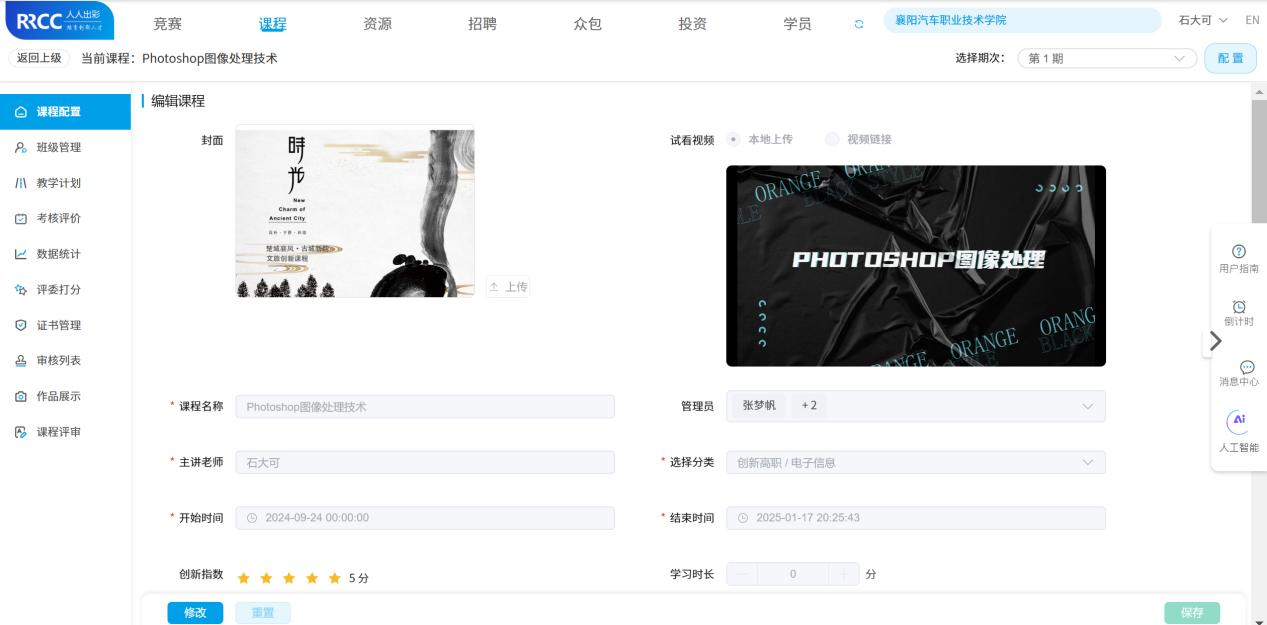Go to 证书管理 in sidebar

pyautogui.click(x=59, y=325)
